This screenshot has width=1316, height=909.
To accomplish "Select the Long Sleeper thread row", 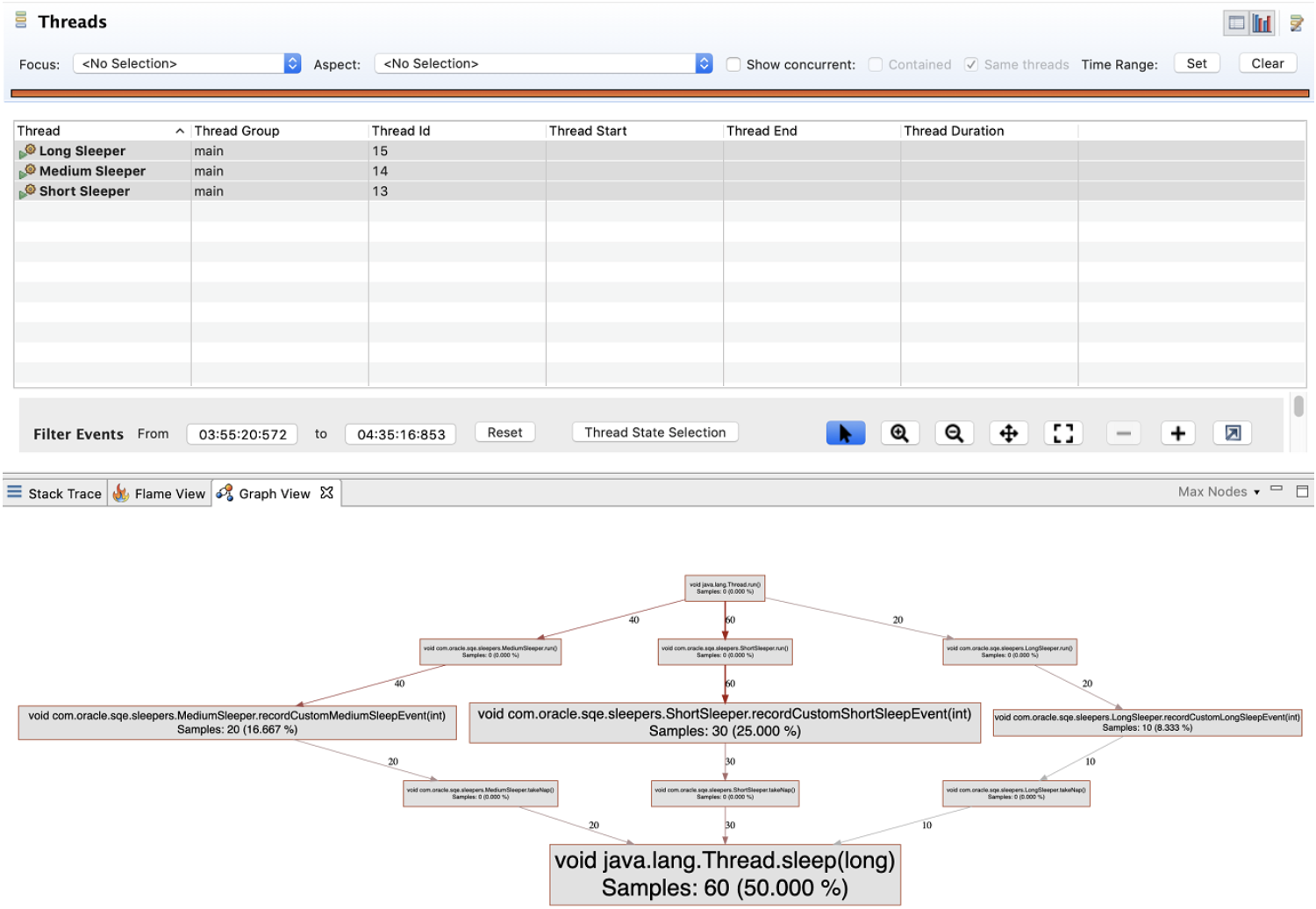I will click(x=81, y=150).
